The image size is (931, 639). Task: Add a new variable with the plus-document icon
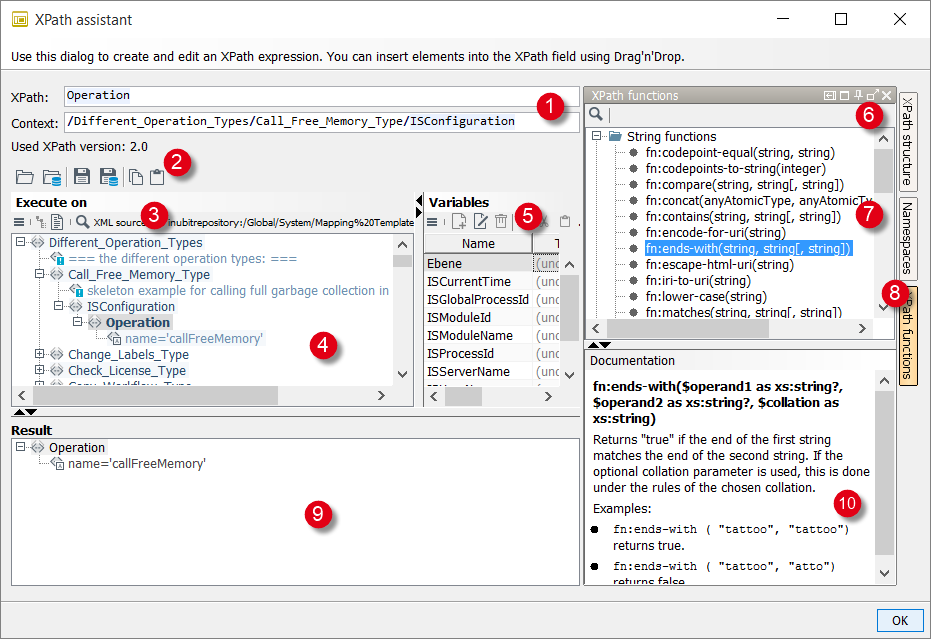pyautogui.click(x=459, y=222)
